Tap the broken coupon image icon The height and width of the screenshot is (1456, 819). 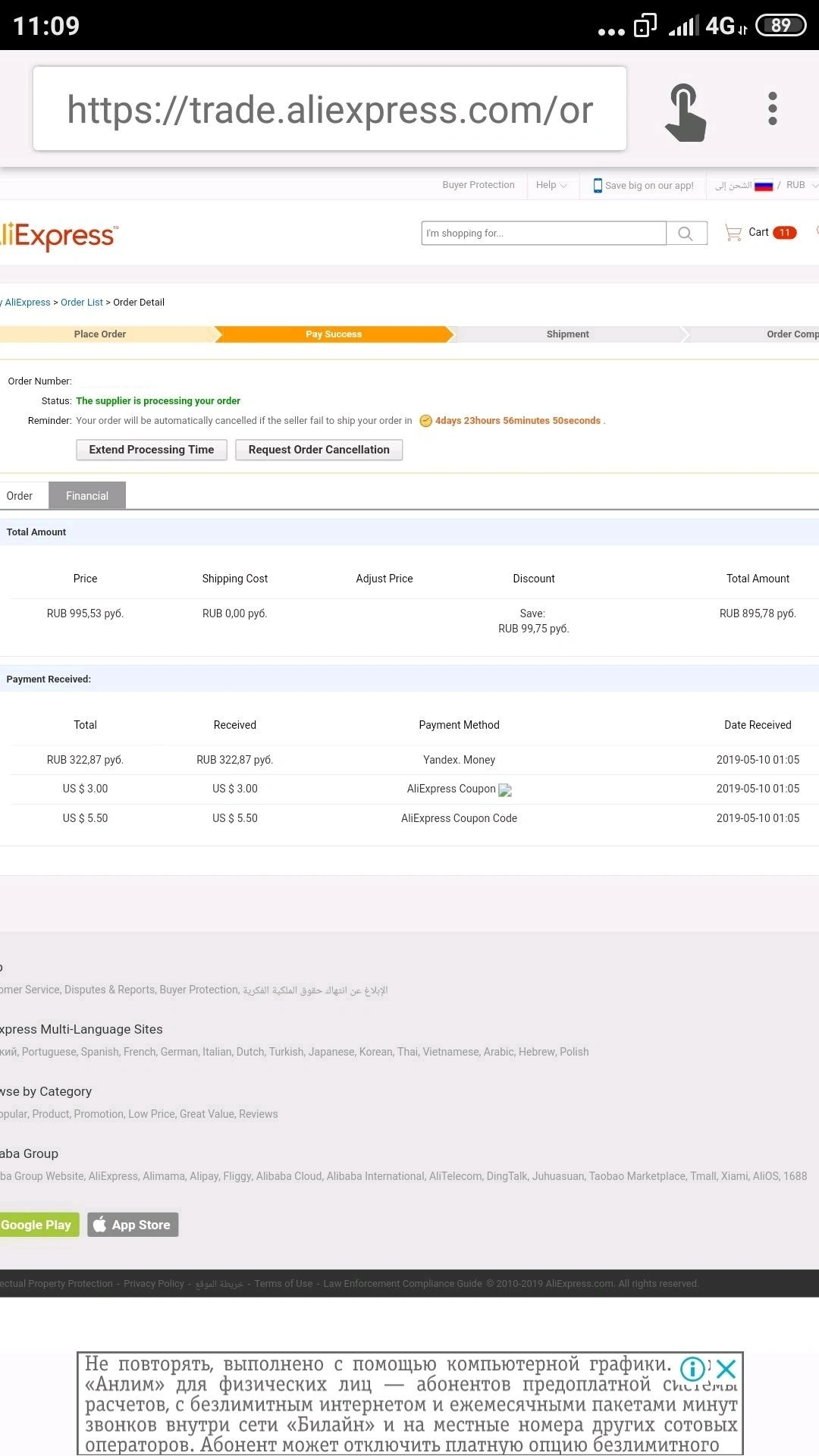[505, 790]
